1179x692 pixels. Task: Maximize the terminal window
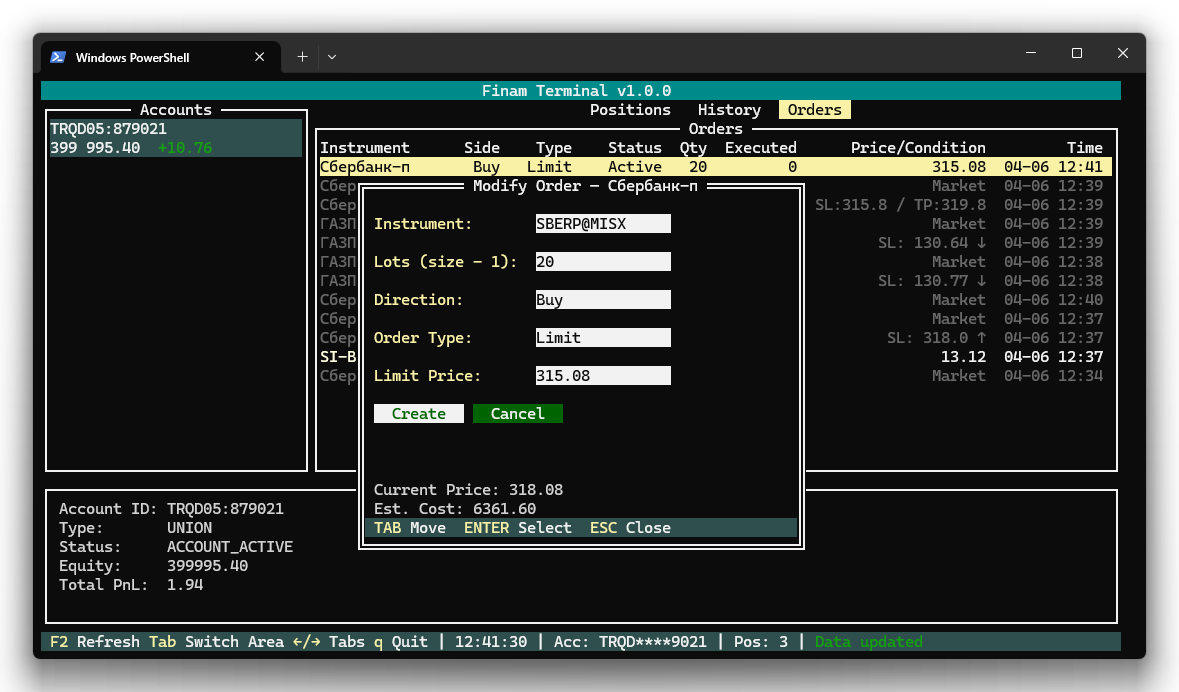(1077, 54)
